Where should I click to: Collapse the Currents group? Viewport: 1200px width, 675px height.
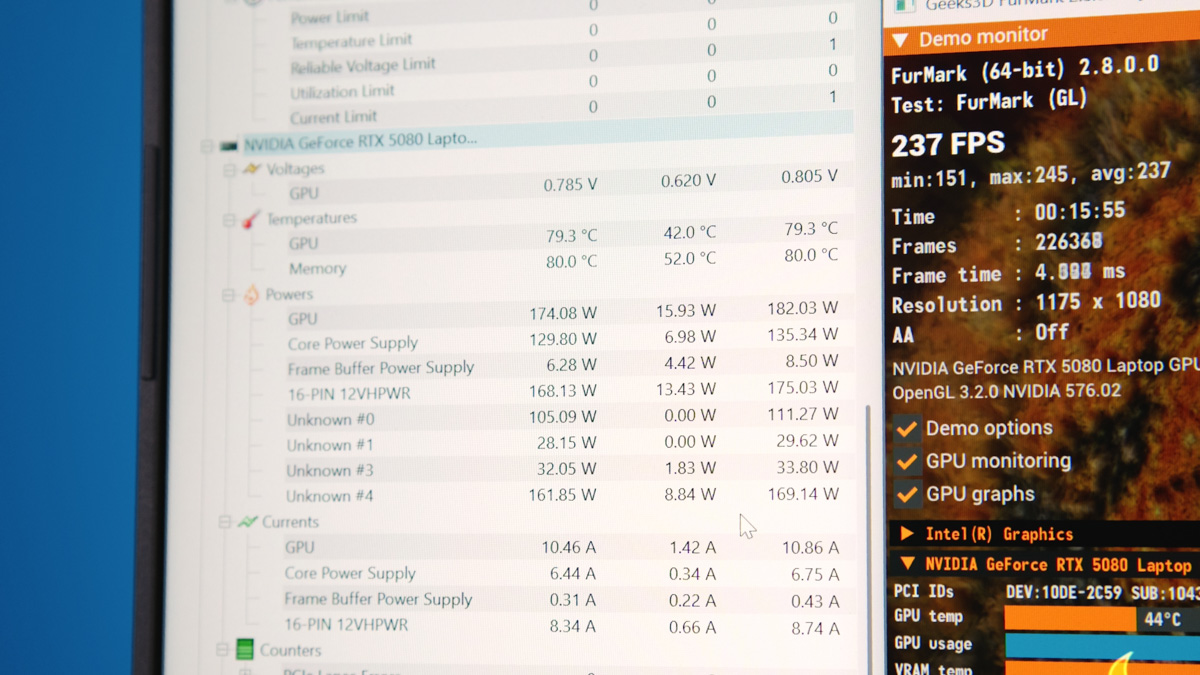point(224,523)
